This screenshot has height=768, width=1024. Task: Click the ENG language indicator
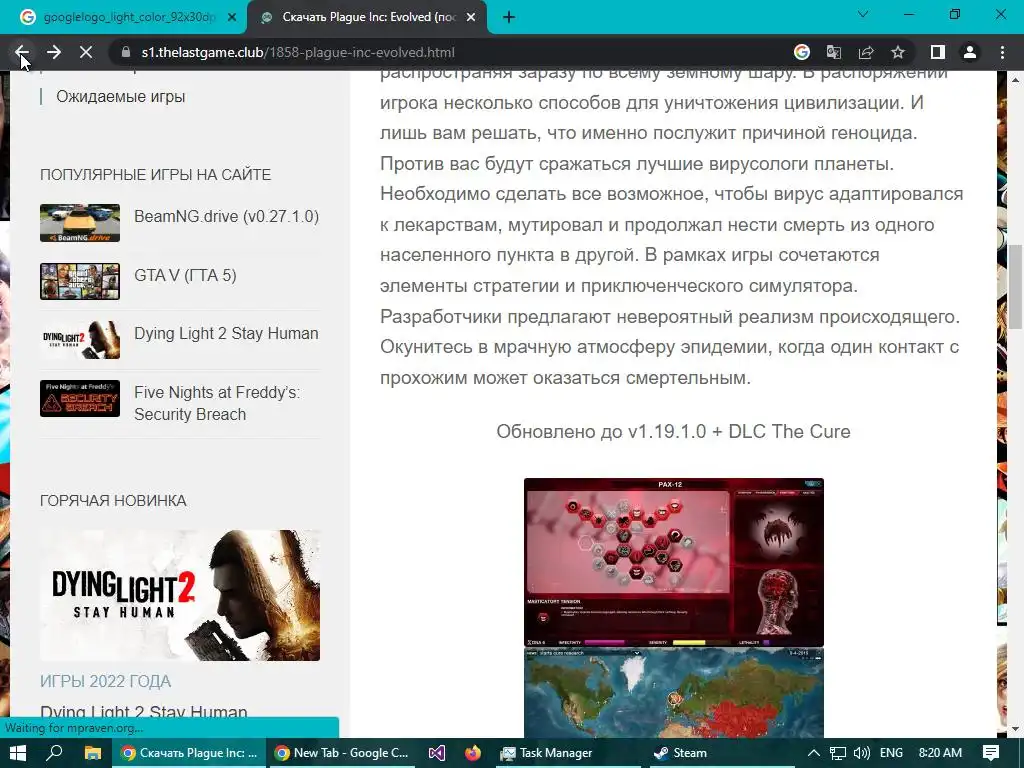point(891,753)
